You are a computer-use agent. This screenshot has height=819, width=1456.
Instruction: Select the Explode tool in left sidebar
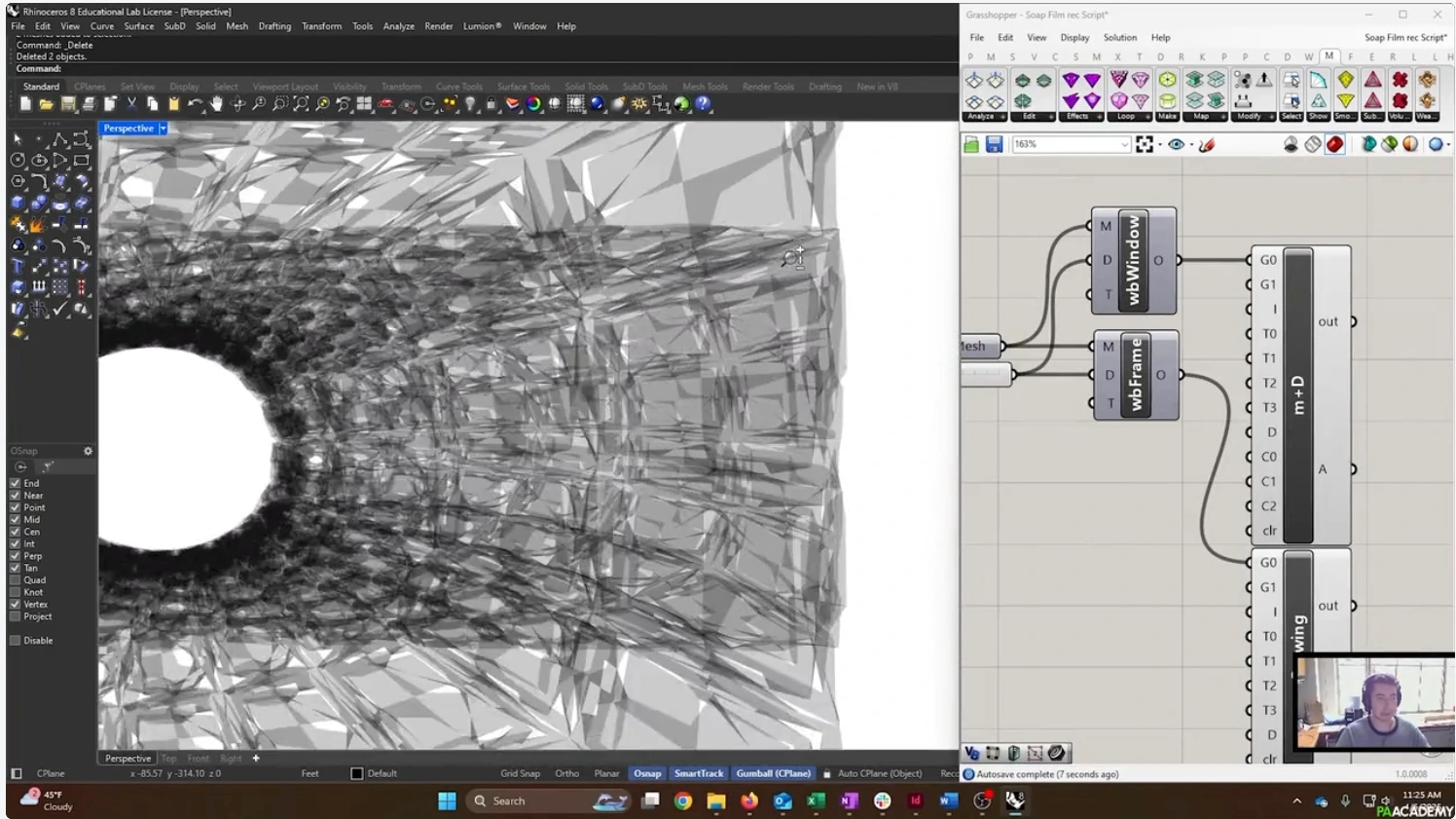39,224
